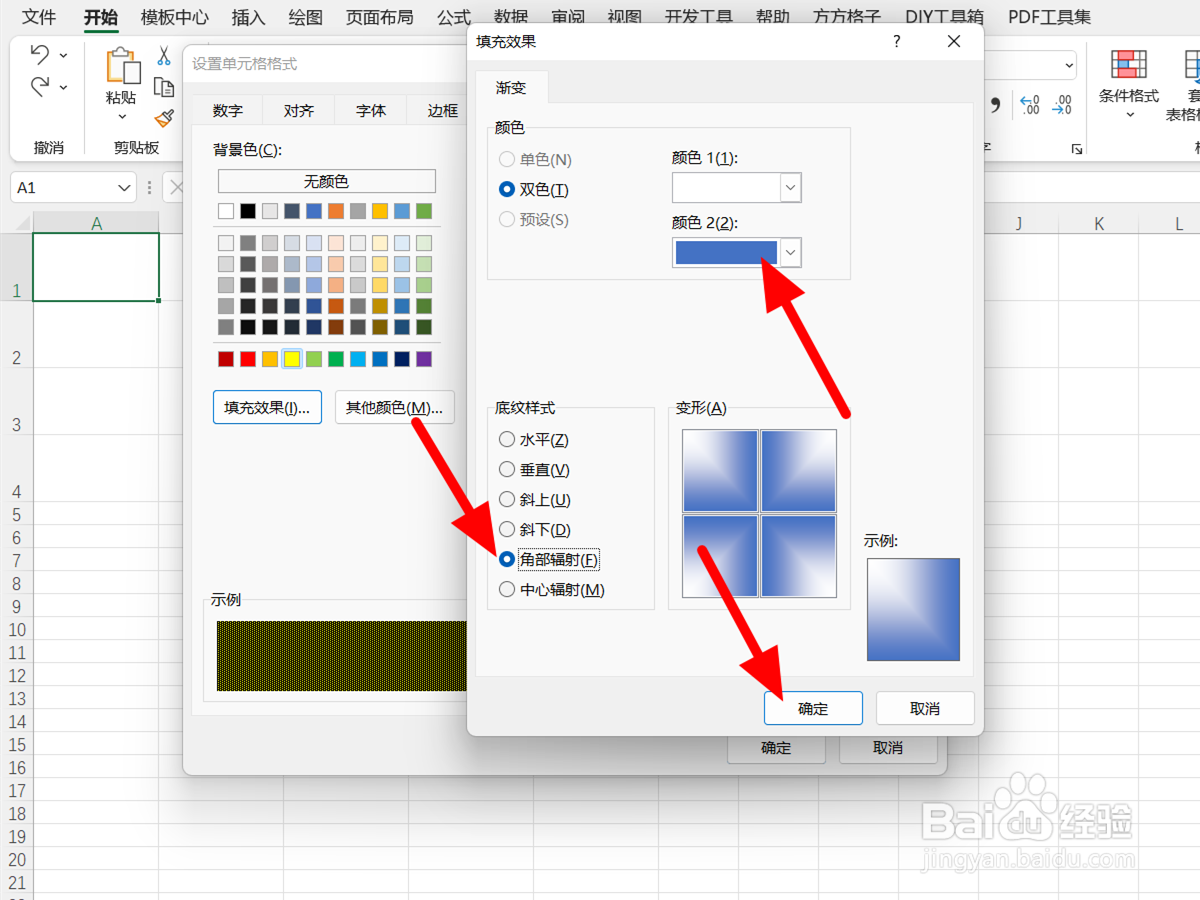Open the number format dialog launcher

[1077, 149]
